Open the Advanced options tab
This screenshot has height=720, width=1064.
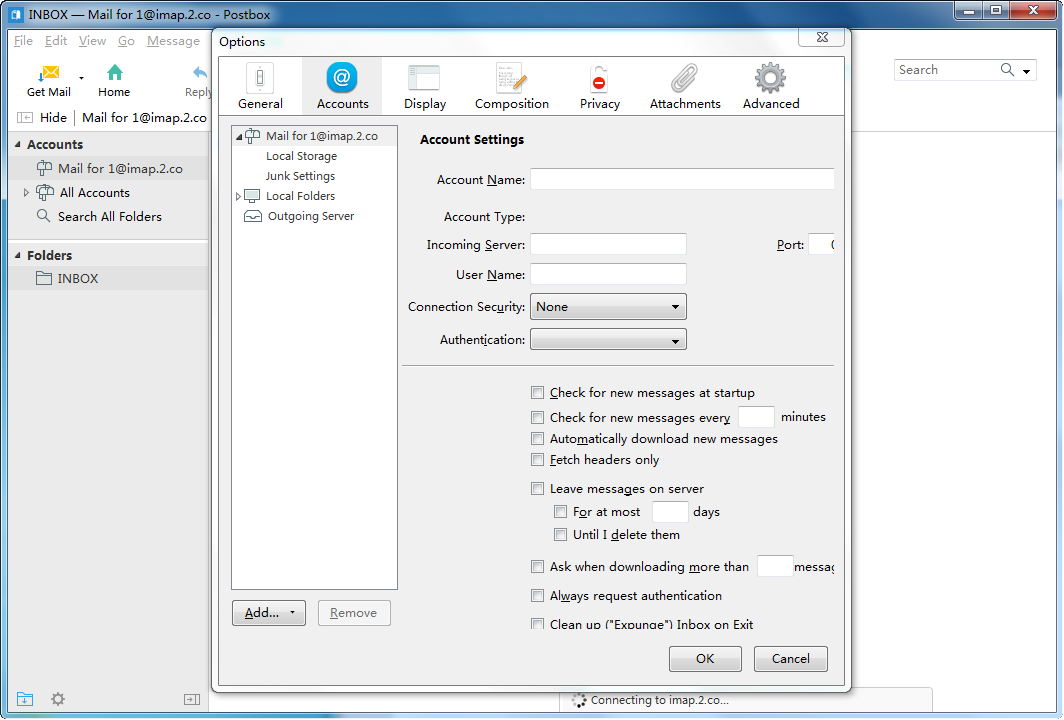pos(771,86)
